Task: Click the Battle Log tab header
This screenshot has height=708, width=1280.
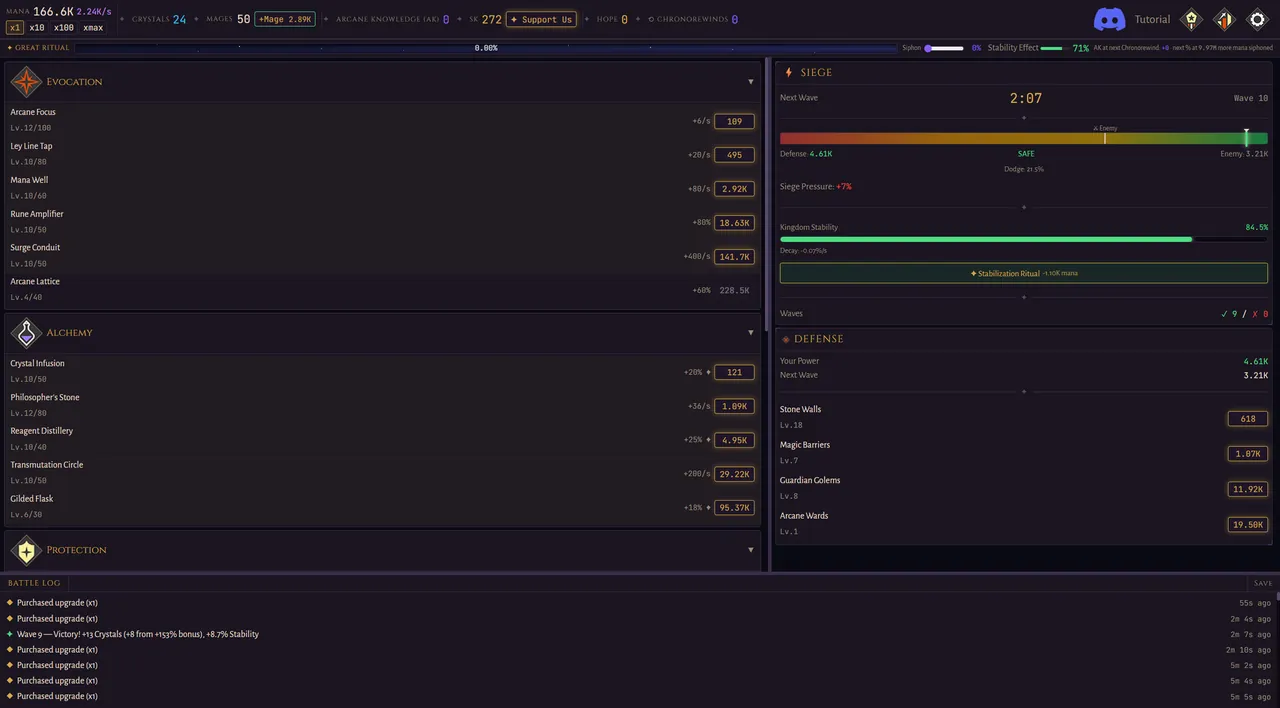Action: pyautogui.click(x=34, y=583)
